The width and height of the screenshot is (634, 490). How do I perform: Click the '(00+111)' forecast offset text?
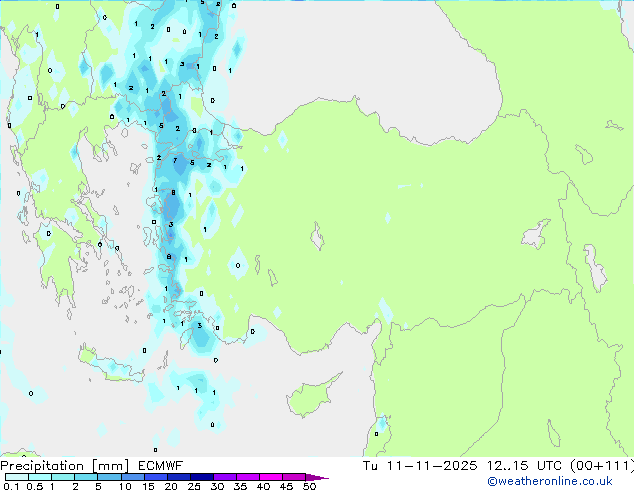(602, 466)
